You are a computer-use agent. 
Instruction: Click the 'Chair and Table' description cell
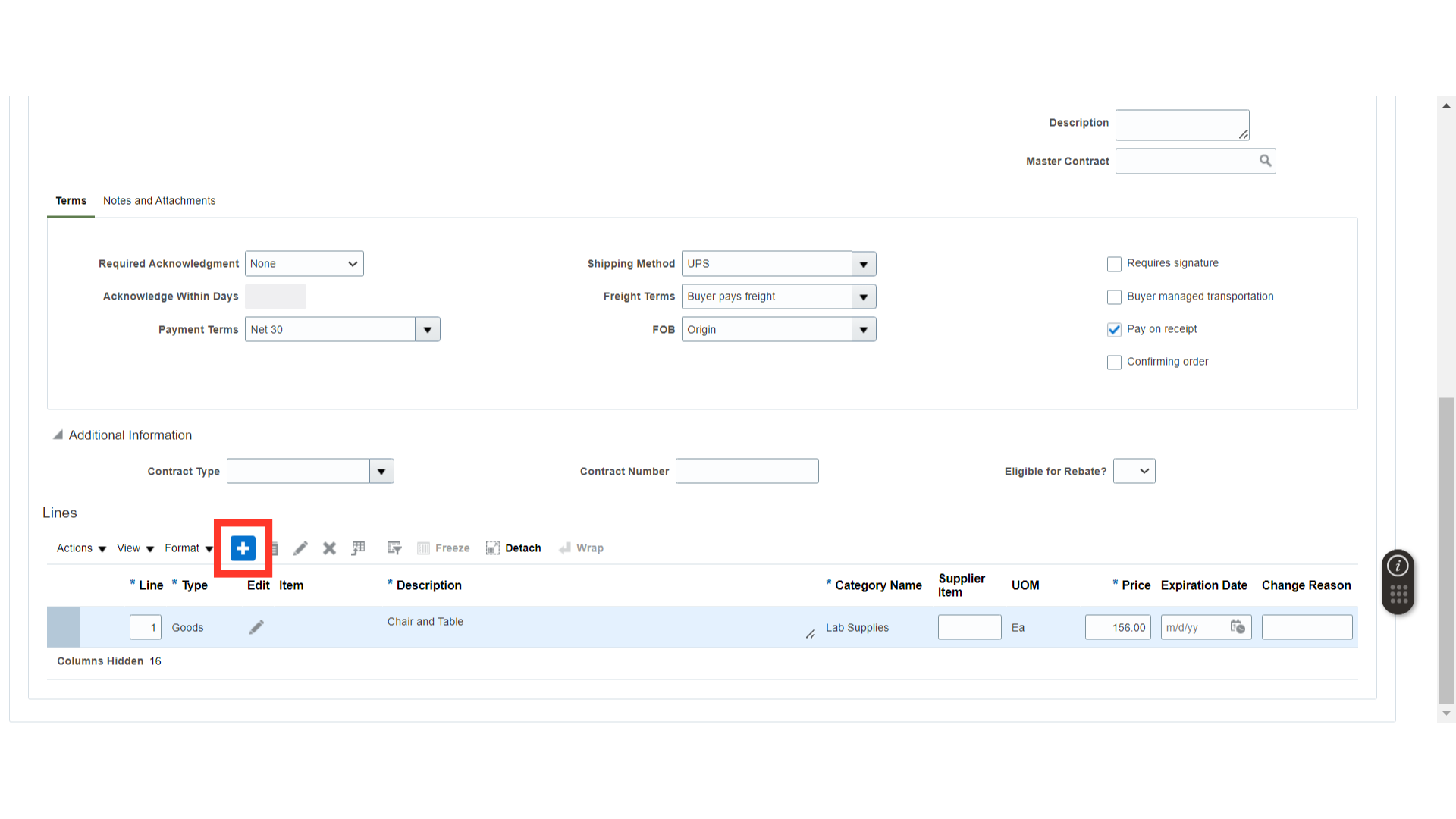pos(425,622)
